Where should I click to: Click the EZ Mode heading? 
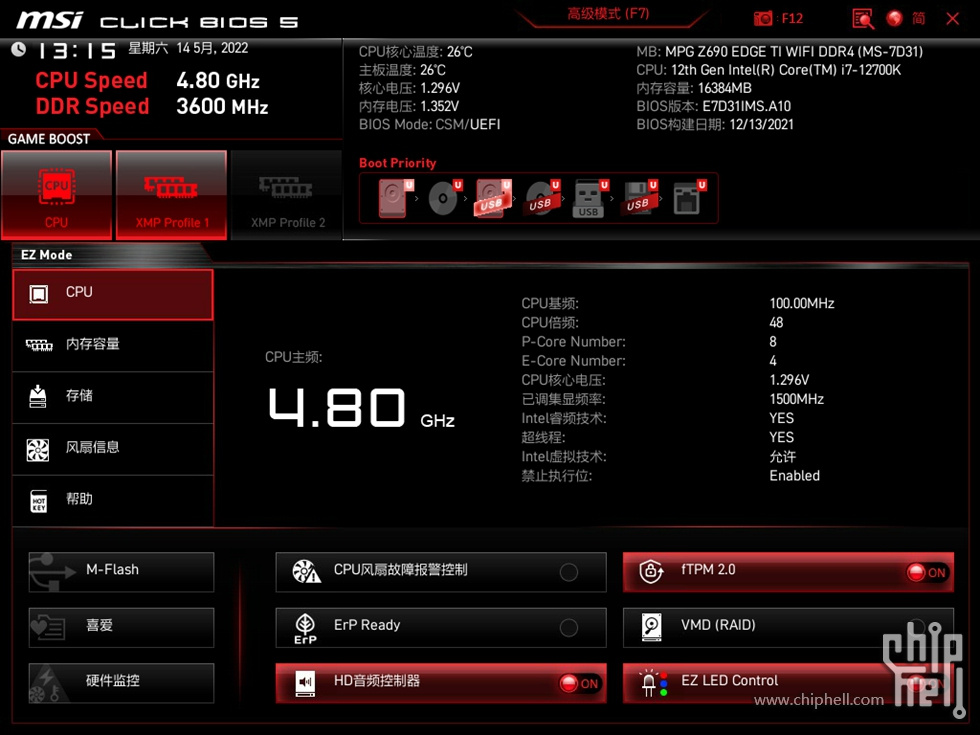(46, 255)
